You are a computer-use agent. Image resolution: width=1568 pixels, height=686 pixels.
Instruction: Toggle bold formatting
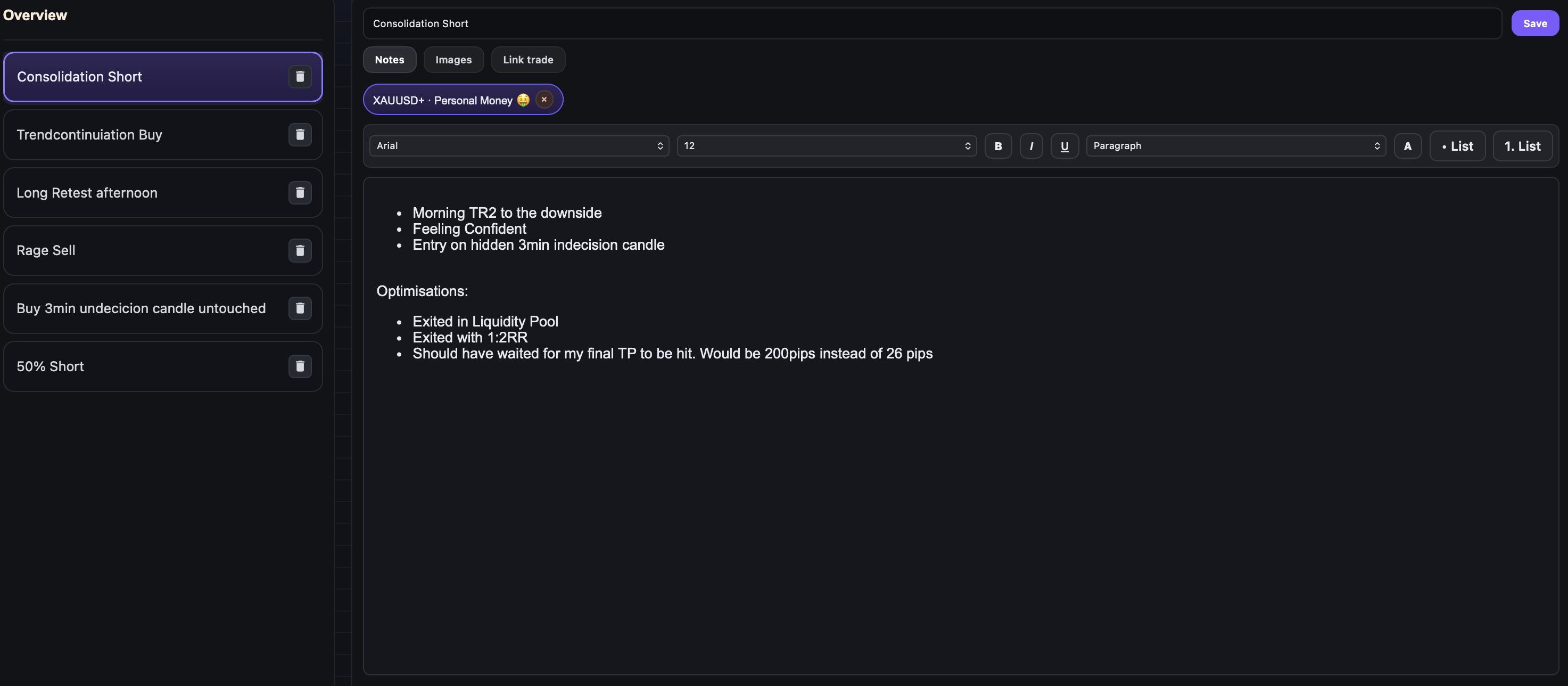pyautogui.click(x=997, y=146)
